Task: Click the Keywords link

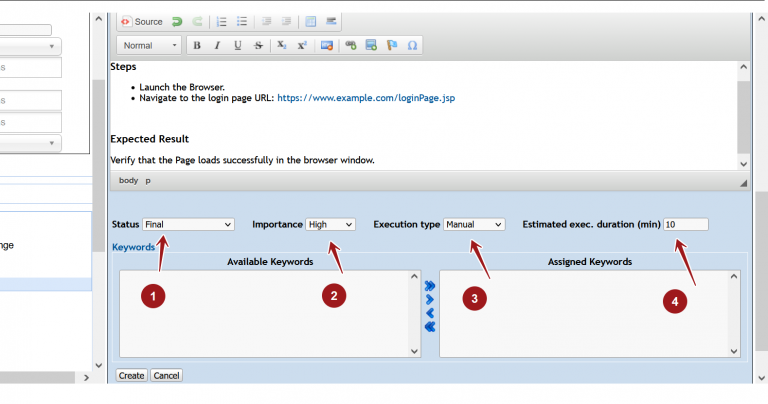Action: (x=133, y=246)
